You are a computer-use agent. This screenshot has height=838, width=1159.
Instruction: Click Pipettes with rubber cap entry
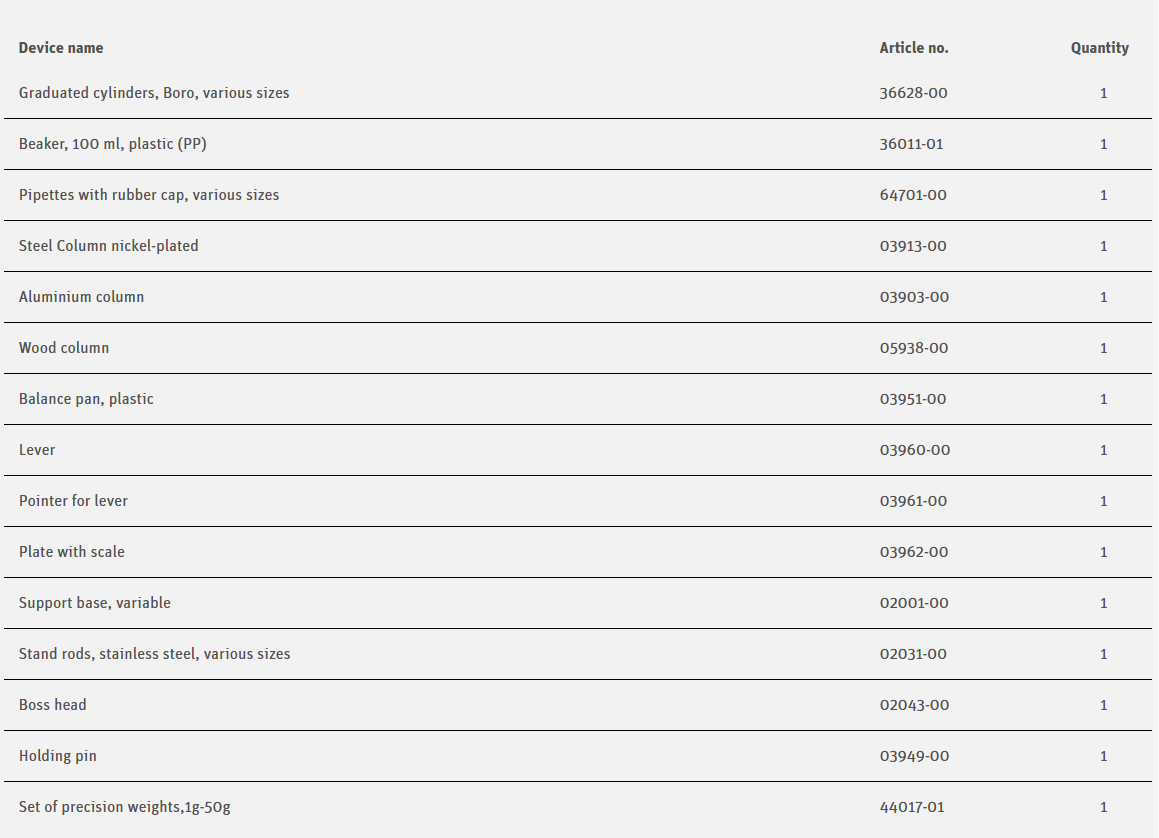(x=149, y=195)
